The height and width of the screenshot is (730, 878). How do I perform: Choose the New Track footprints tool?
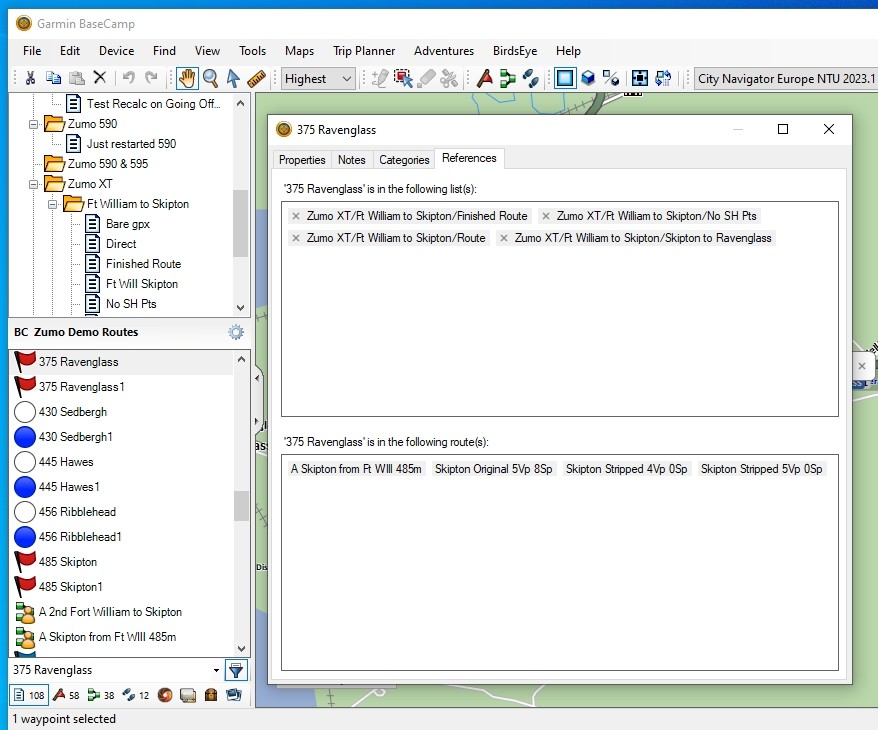pos(530,78)
